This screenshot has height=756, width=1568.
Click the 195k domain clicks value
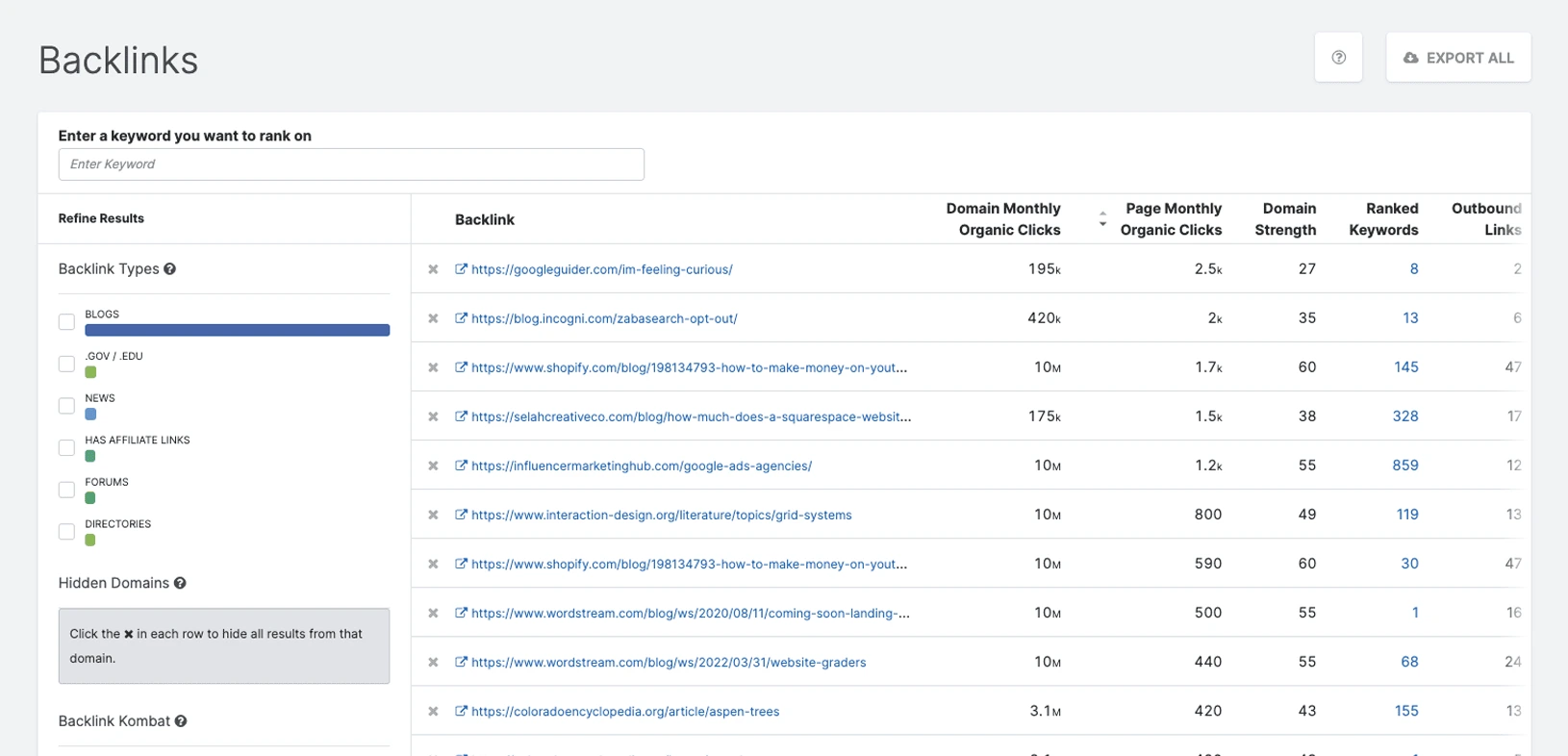coord(1044,269)
